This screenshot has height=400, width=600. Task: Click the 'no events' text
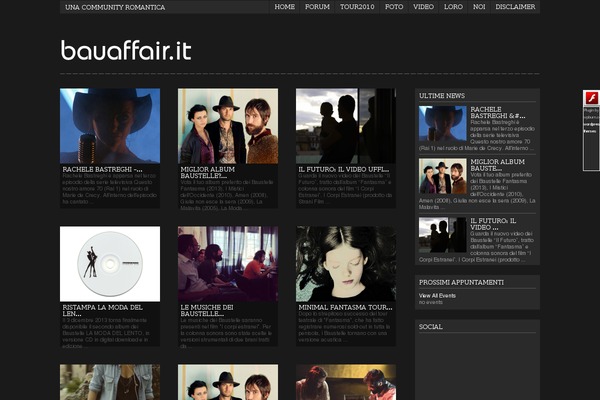click(x=430, y=302)
